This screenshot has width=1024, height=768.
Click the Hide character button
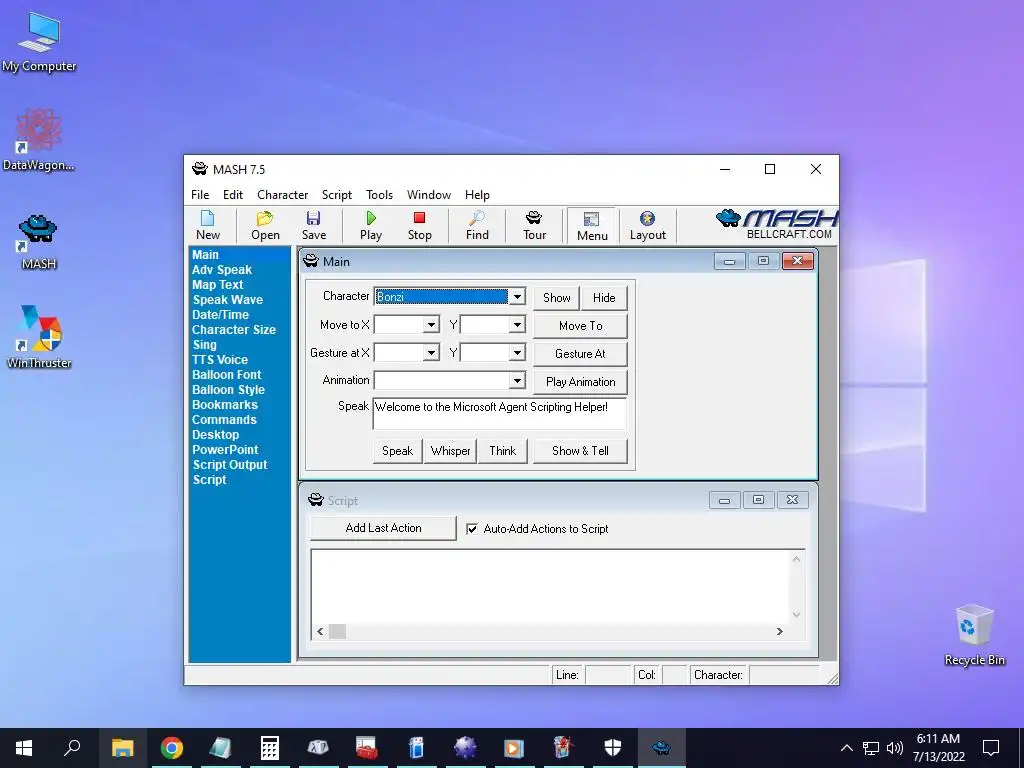(604, 298)
